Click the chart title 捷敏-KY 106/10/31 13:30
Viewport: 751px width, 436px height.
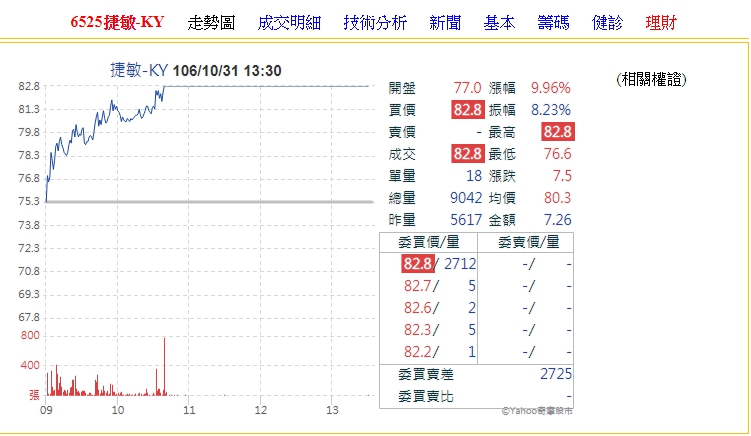pyautogui.click(x=195, y=71)
